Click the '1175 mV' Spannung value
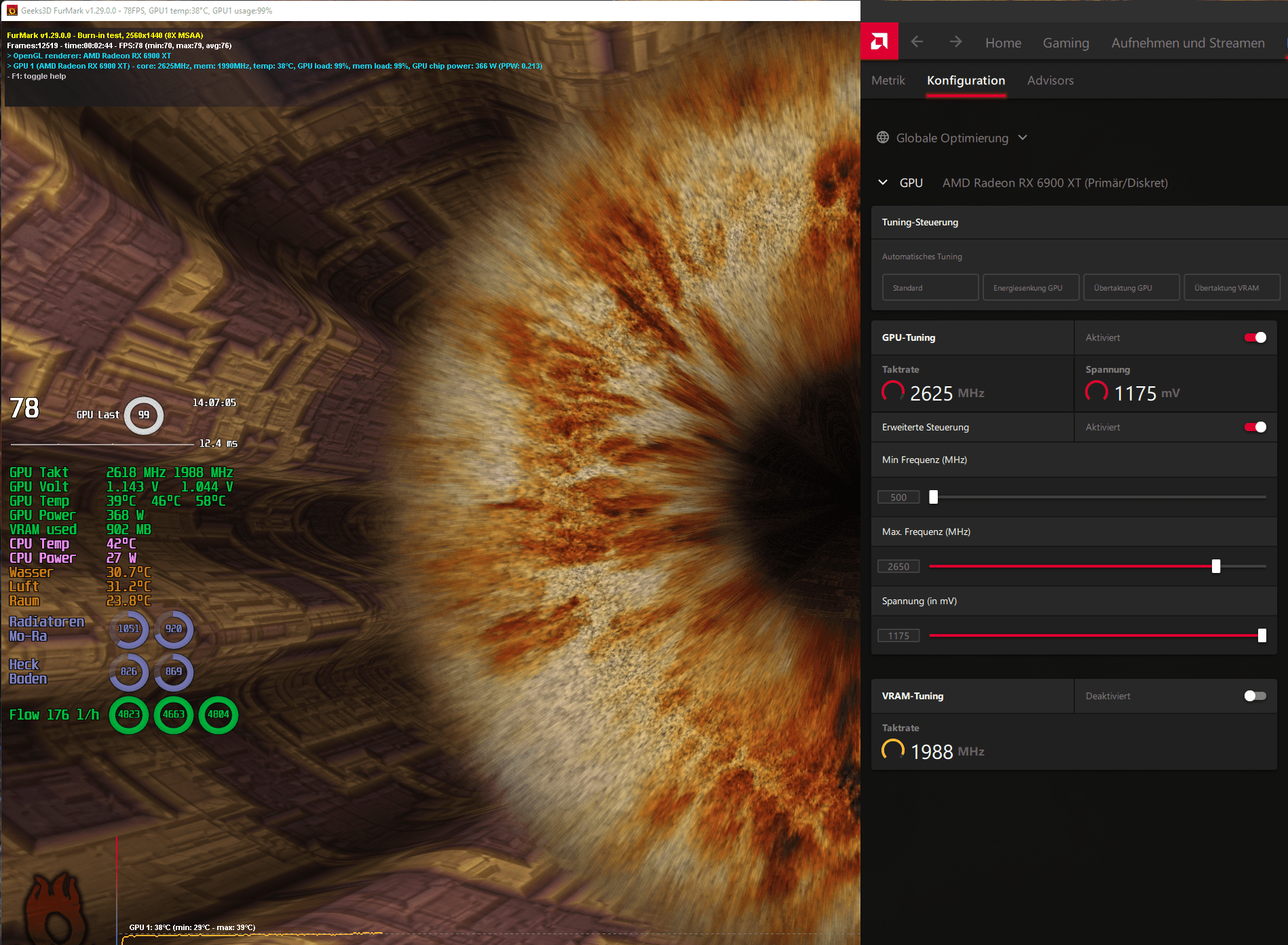Viewport: 1288px width, 945px height. [x=1147, y=393]
